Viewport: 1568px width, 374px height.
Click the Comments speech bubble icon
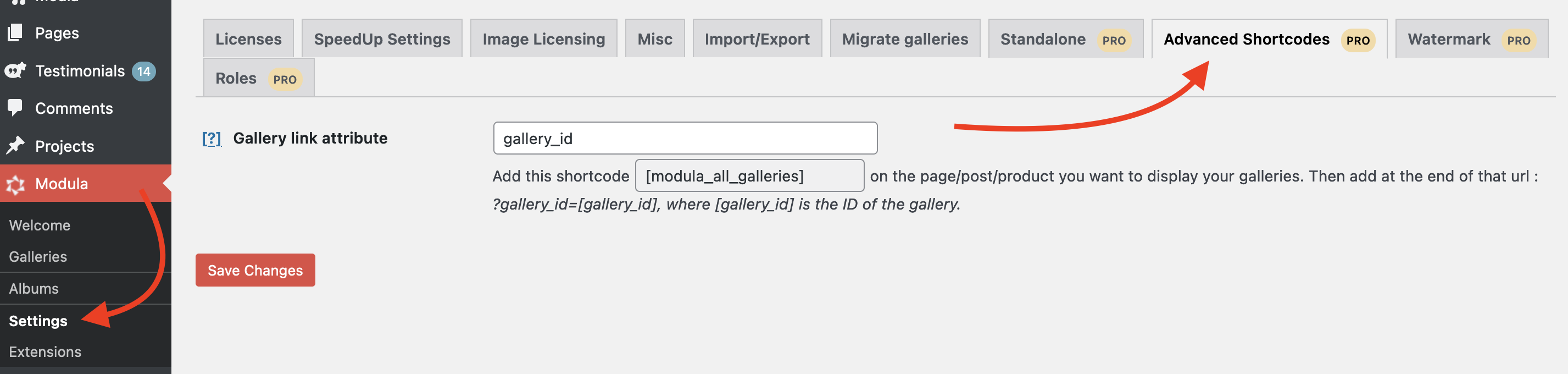click(x=15, y=108)
